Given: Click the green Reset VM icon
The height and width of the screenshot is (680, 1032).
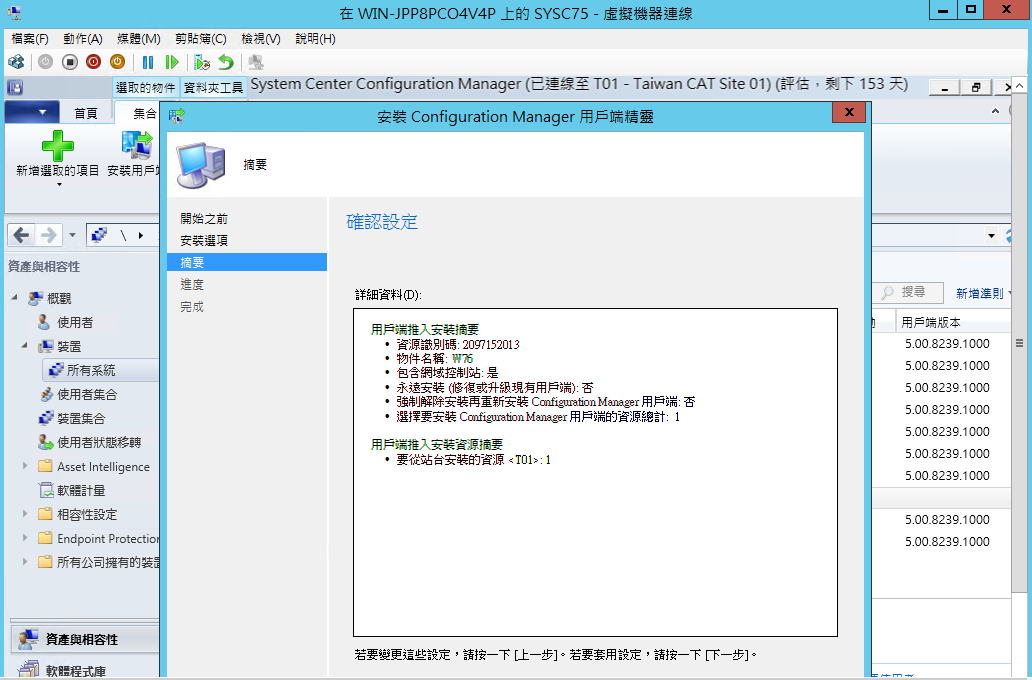Looking at the screenshot, I should click(x=172, y=62).
